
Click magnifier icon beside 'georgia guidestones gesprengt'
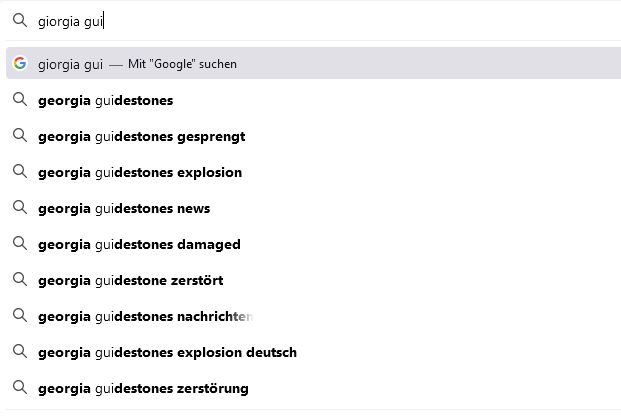(x=19, y=136)
